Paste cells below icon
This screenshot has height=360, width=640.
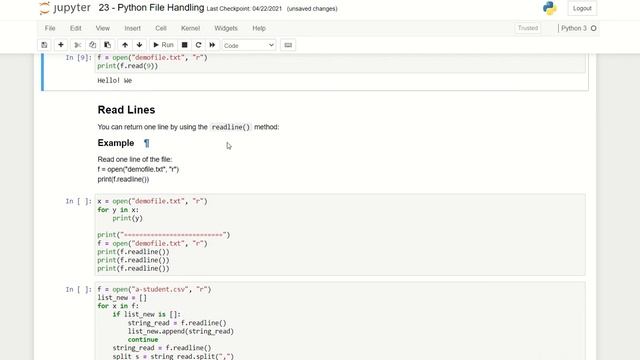(x=107, y=45)
